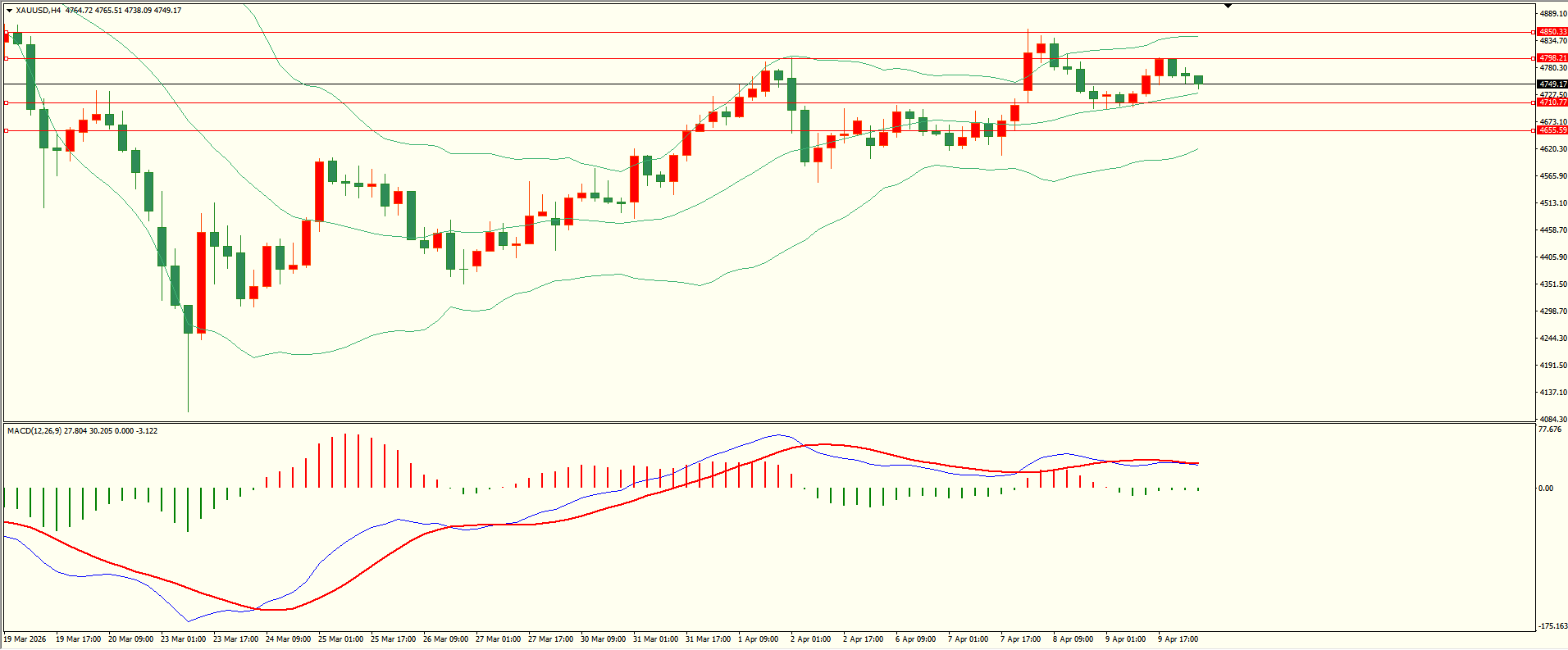The image size is (1568, 650).
Task: Click the red 4850.33 price tag
Action: [1552, 32]
